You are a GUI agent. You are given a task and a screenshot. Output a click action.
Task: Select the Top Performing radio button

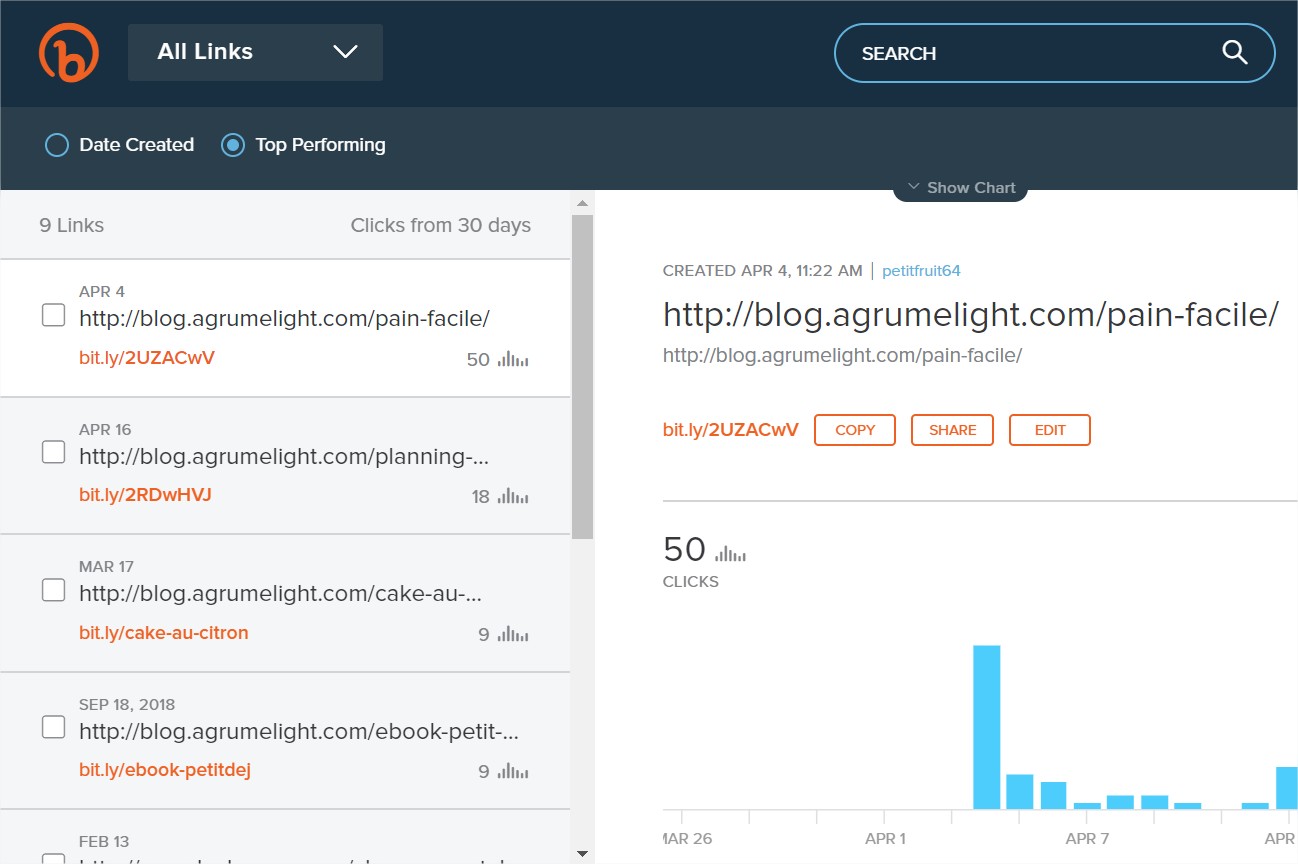(233, 145)
